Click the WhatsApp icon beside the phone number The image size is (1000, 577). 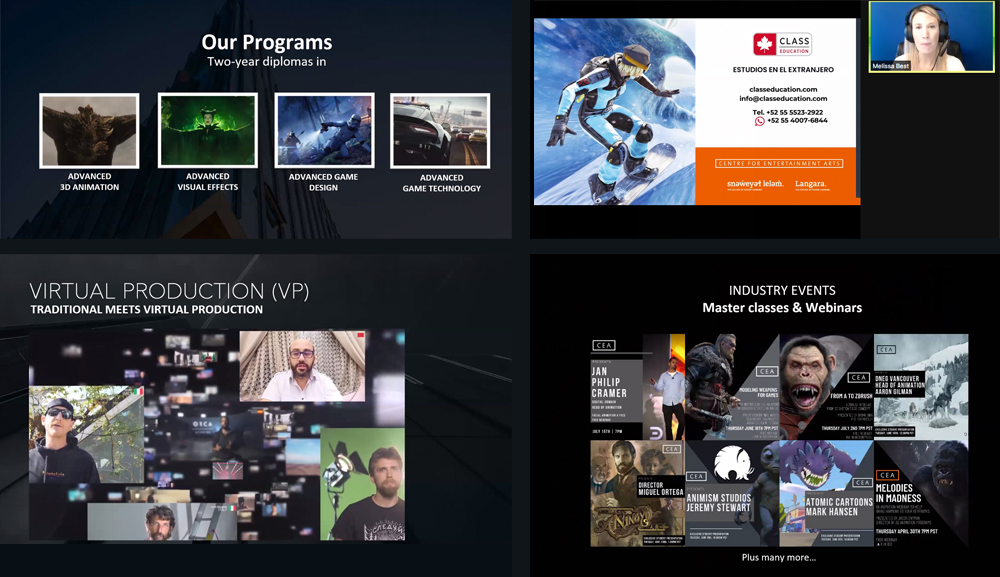759,121
